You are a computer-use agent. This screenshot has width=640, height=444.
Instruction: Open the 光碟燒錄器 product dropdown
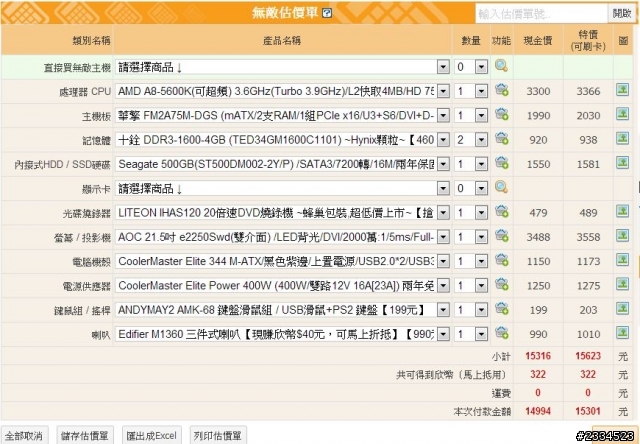pos(282,213)
